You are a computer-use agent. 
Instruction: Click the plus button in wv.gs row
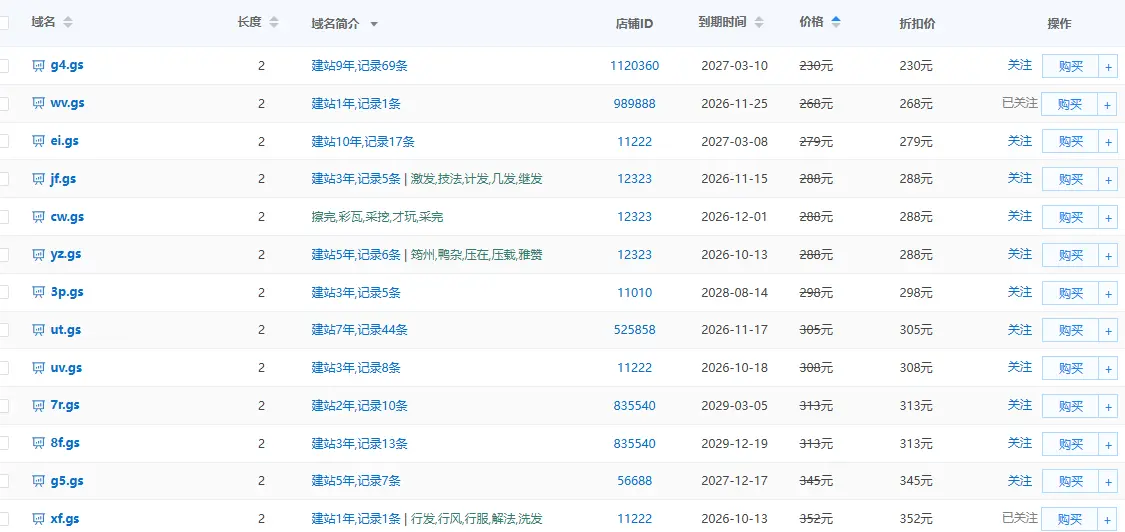coord(1108,104)
